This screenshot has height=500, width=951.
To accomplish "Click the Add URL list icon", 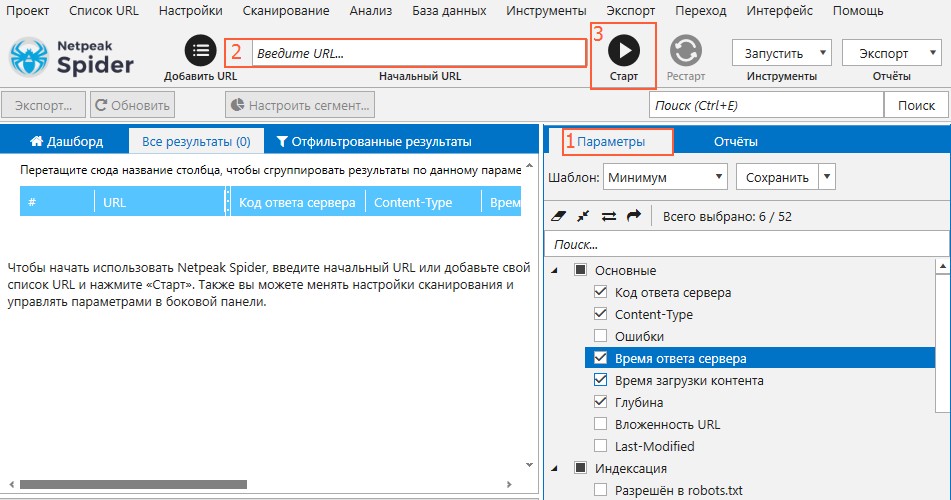I will [x=200, y=50].
